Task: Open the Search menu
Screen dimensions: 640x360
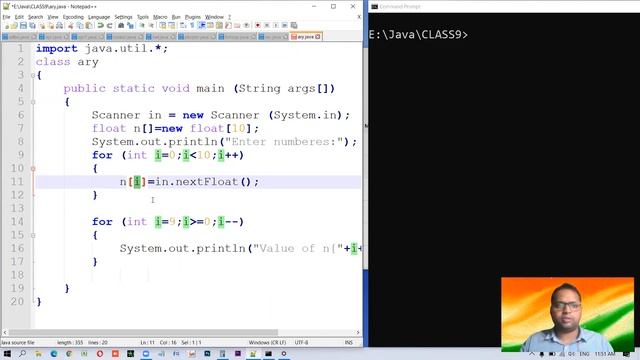Action: coord(36,17)
